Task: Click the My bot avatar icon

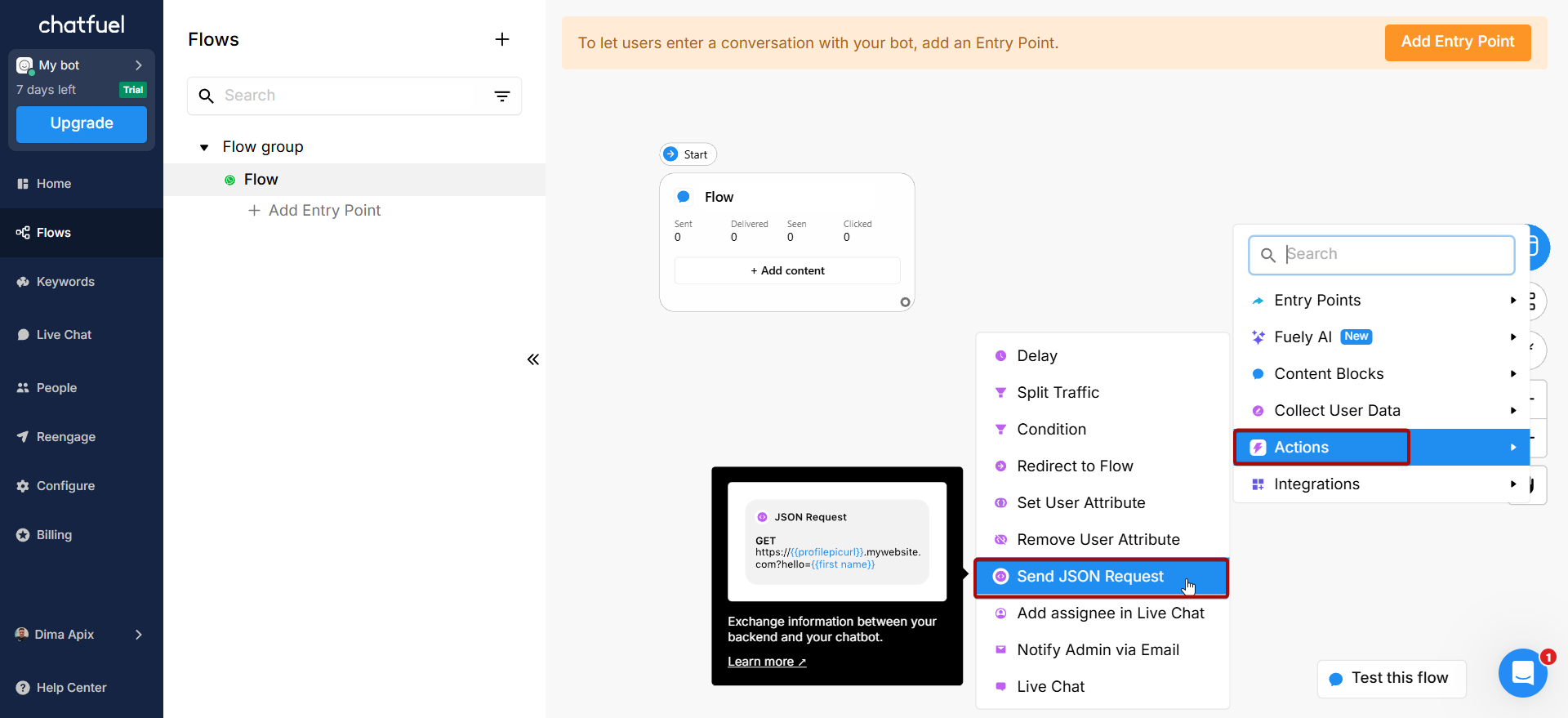Action: coord(24,65)
